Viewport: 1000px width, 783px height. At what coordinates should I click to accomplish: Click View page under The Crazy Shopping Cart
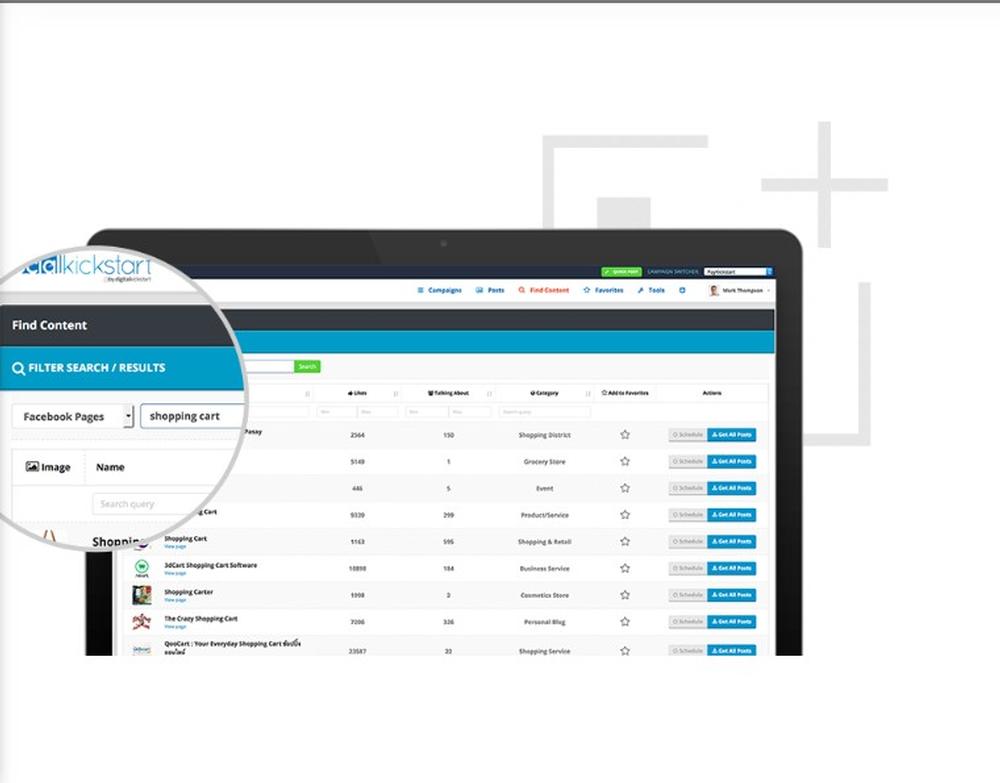tap(175, 627)
